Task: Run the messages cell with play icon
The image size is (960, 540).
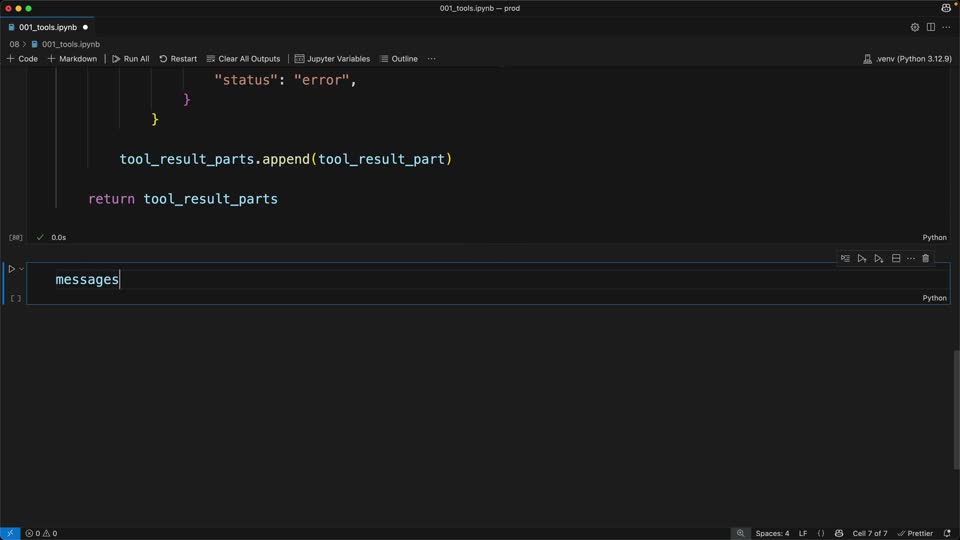Action: pyautogui.click(x=12, y=269)
